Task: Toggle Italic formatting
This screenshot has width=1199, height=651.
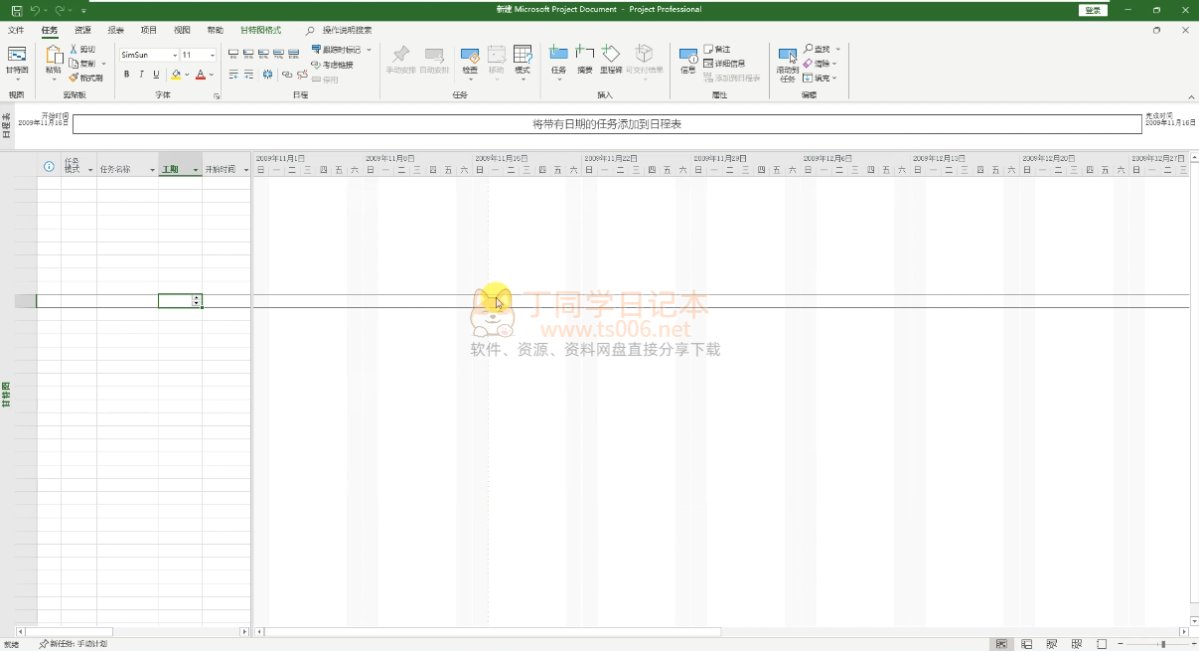Action: tap(141, 75)
